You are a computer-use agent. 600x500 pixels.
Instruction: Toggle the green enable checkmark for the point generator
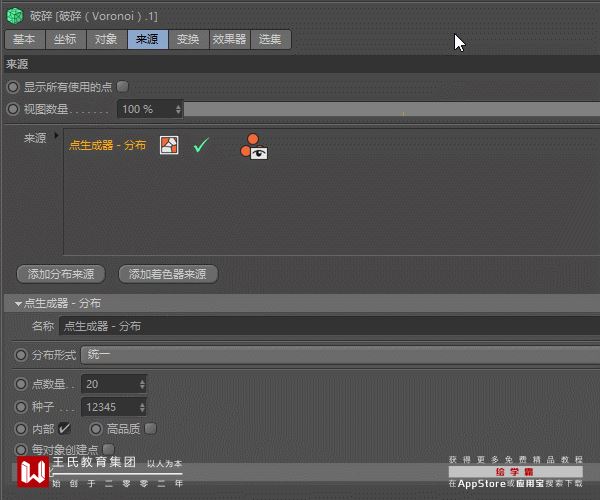click(201, 145)
